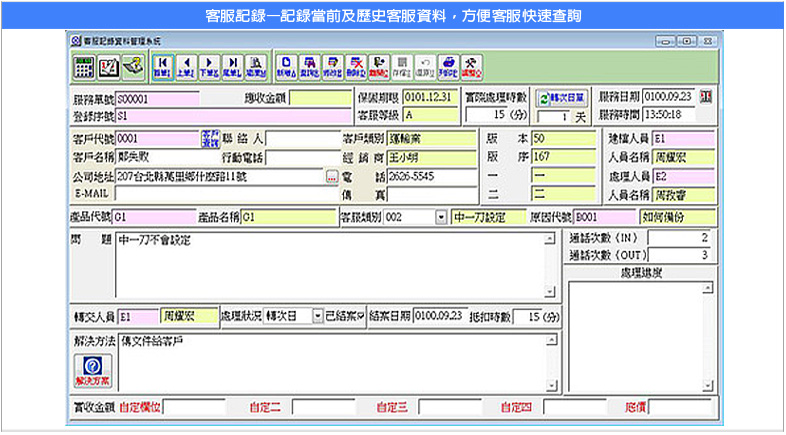
Task: Open the 處理狀況 dropdown list
Action: (x=317, y=316)
